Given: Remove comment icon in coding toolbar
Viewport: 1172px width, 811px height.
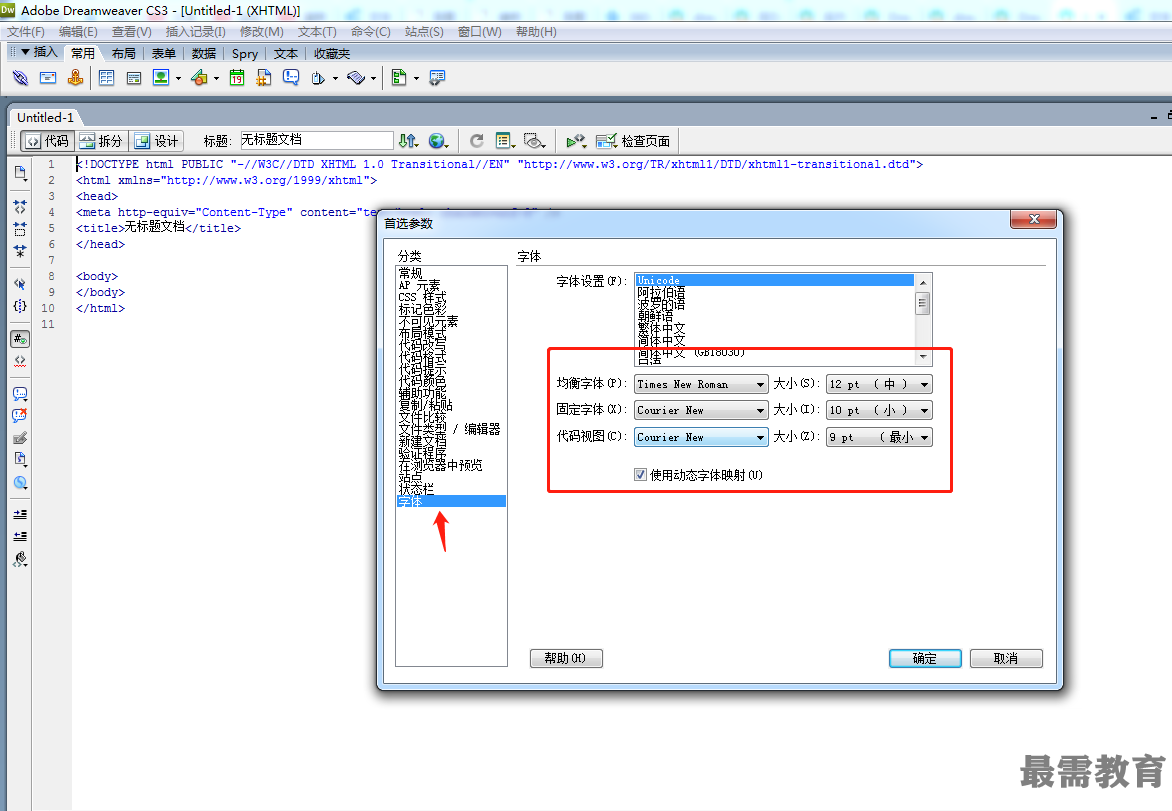Looking at the screenshot, I should 20,416.
